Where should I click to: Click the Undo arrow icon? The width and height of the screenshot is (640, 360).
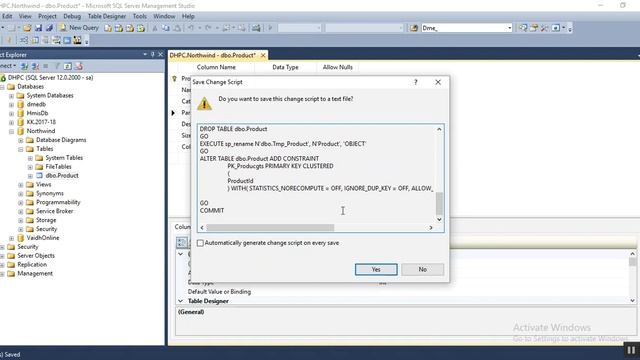(x=191, y=28)
